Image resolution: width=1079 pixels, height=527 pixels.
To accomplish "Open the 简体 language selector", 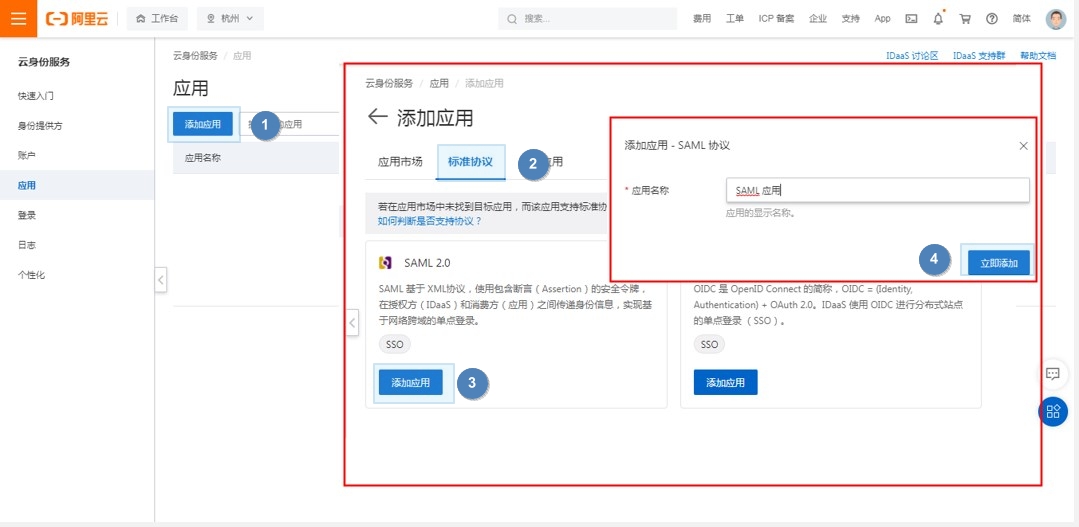I will tap(1021, 18).
